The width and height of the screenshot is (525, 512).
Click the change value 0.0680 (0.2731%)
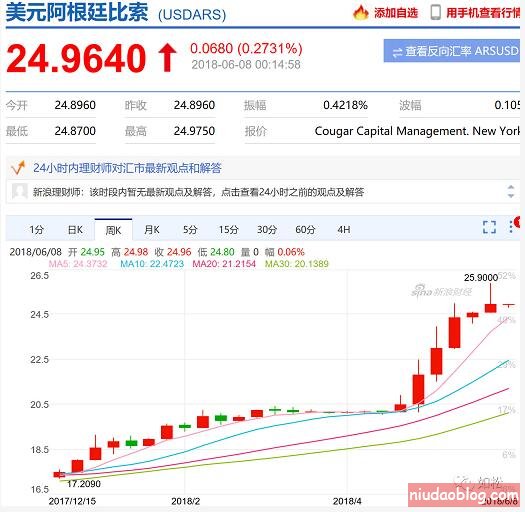coord(246,49)
